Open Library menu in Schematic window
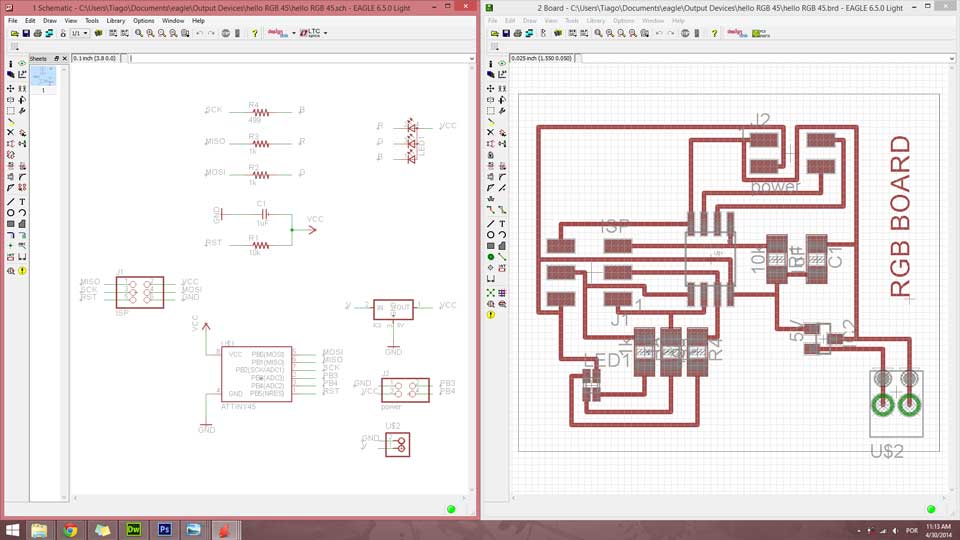 point(116,20)
